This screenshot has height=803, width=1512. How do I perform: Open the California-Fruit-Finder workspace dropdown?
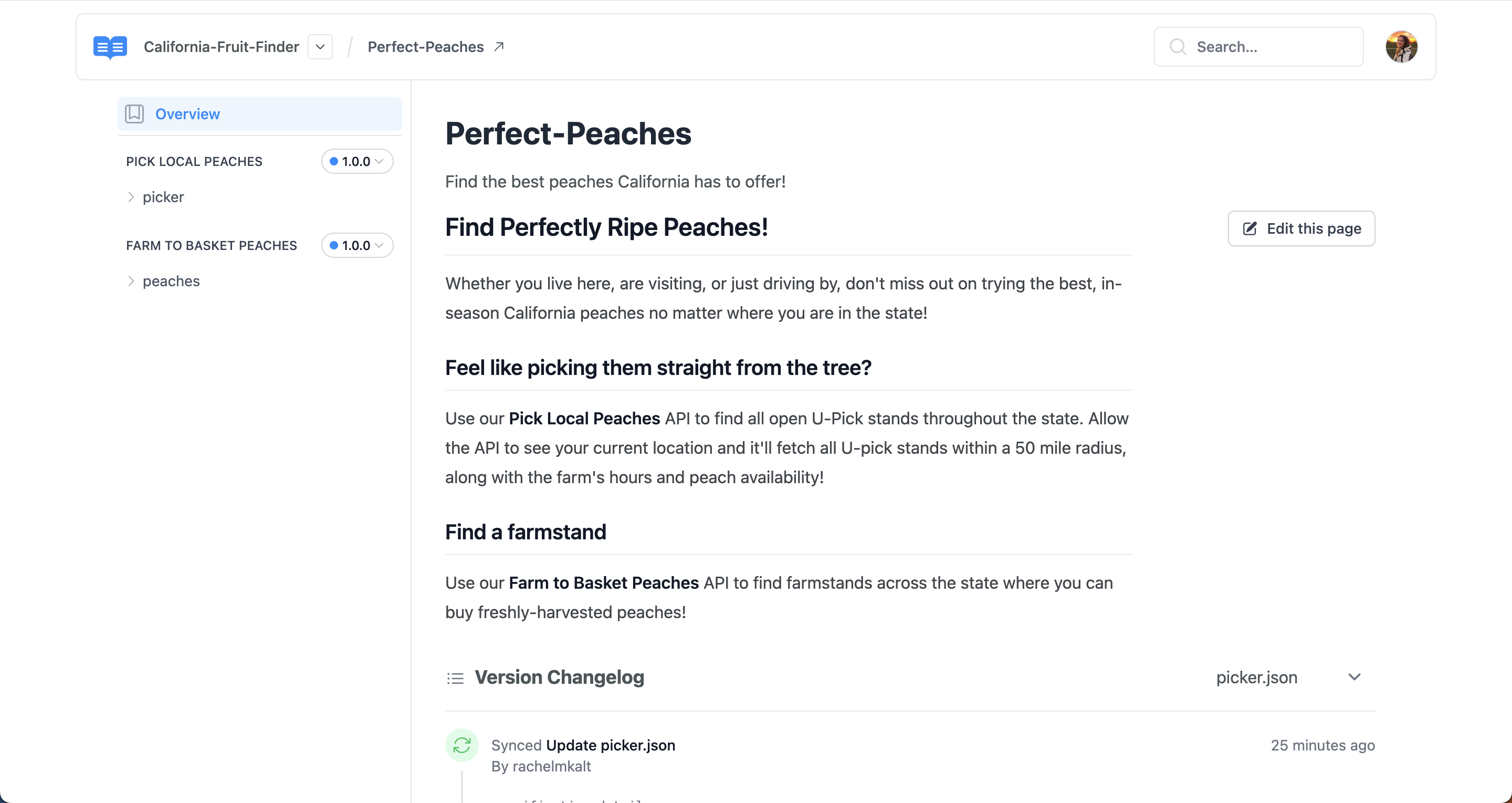pyautogui.click(x=320, y=47)
